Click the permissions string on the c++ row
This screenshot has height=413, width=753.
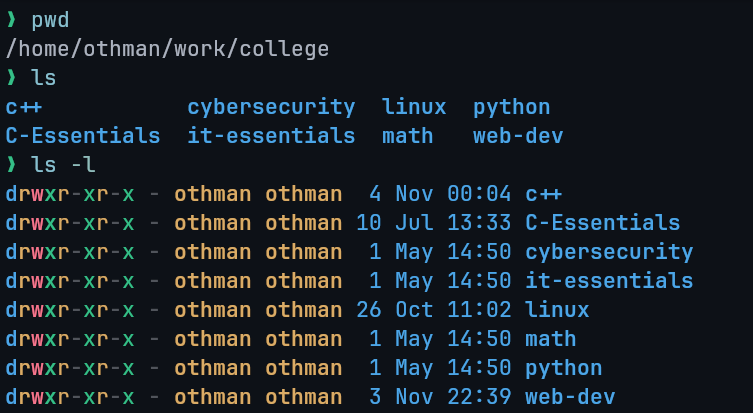70,194
